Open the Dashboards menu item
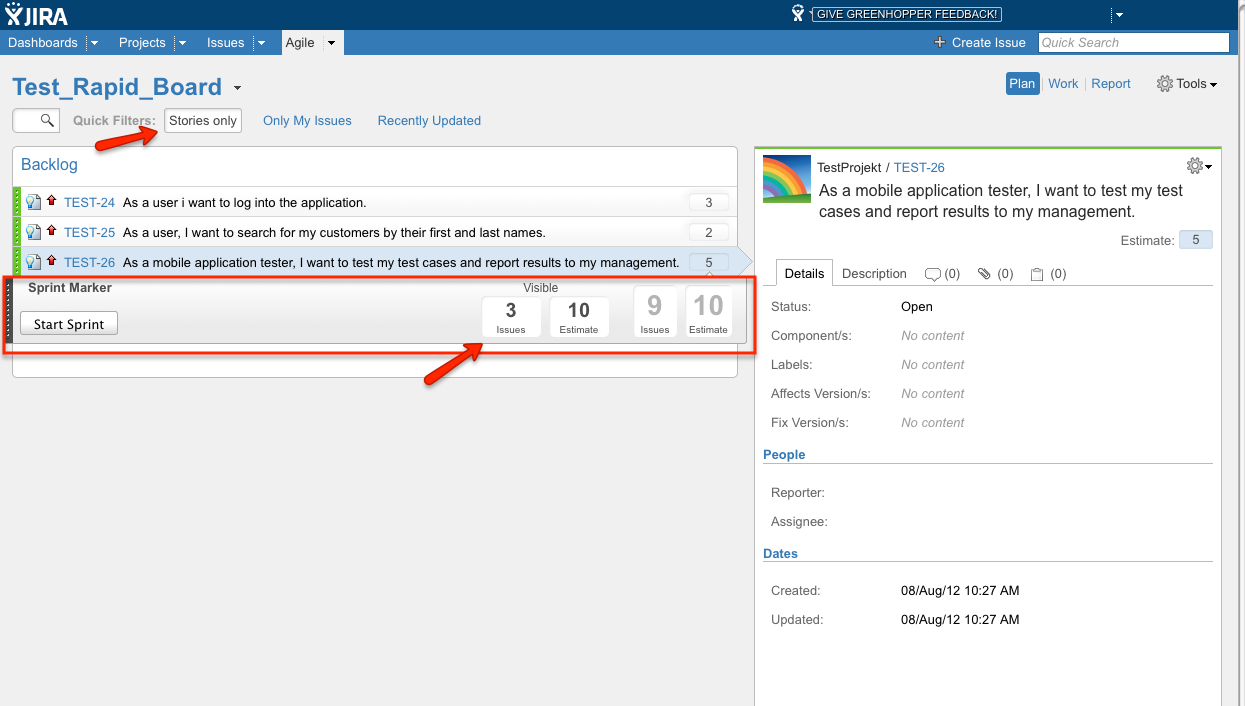The width and height of the screenshot is (1245, 706). 43,43
